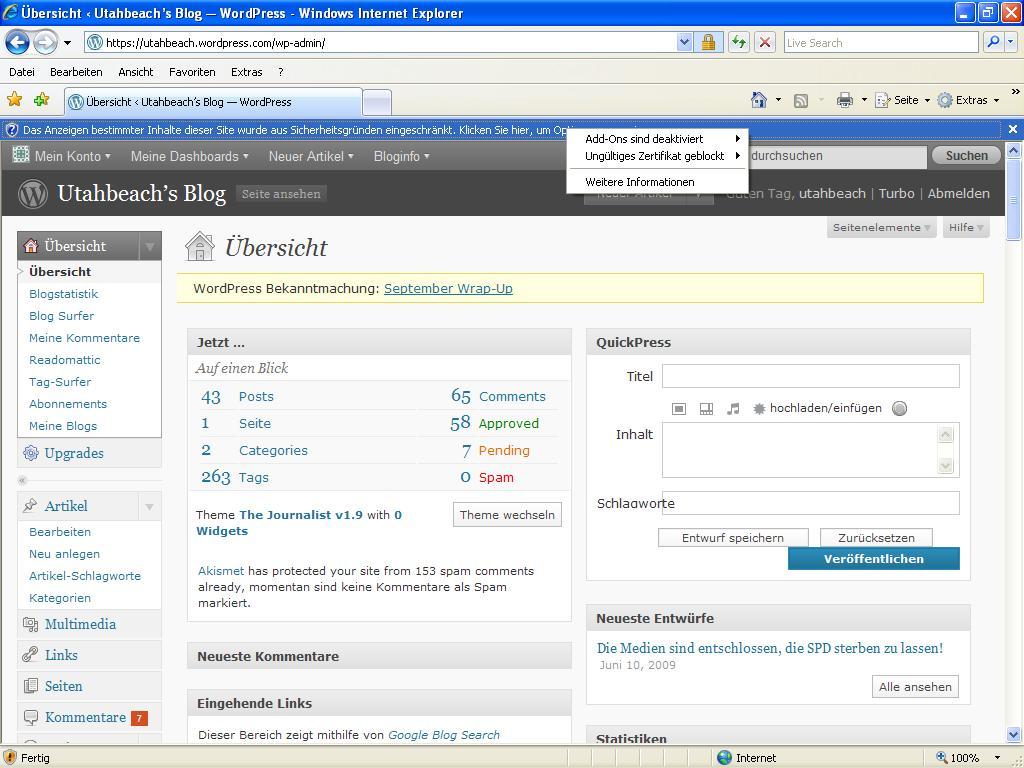
Task: Click the add audio note icon in QuickPress
Action: (x=733, y=409)
